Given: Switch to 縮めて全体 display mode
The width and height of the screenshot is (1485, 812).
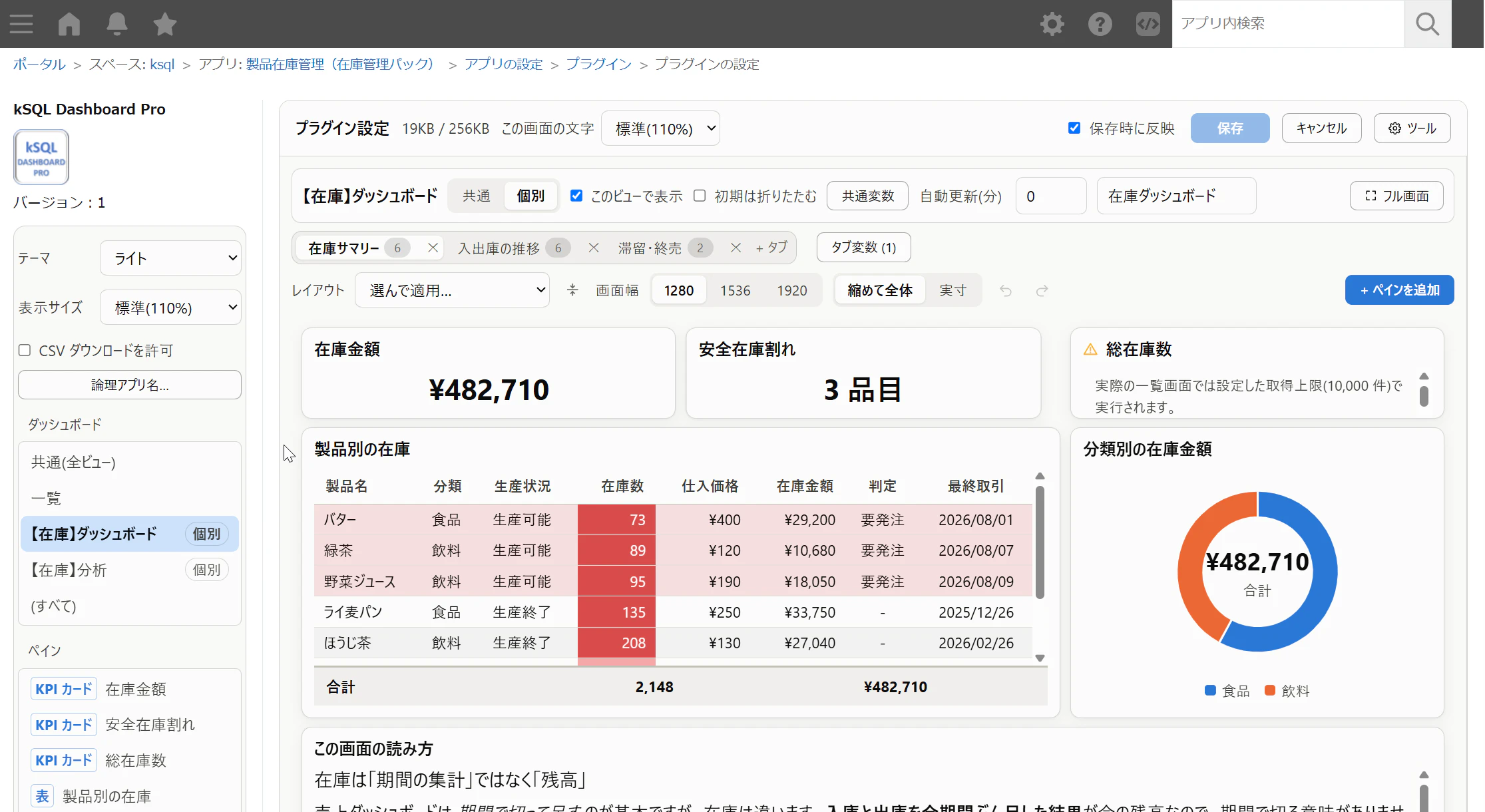Looking at the screenshot, I should click(880, 290).
